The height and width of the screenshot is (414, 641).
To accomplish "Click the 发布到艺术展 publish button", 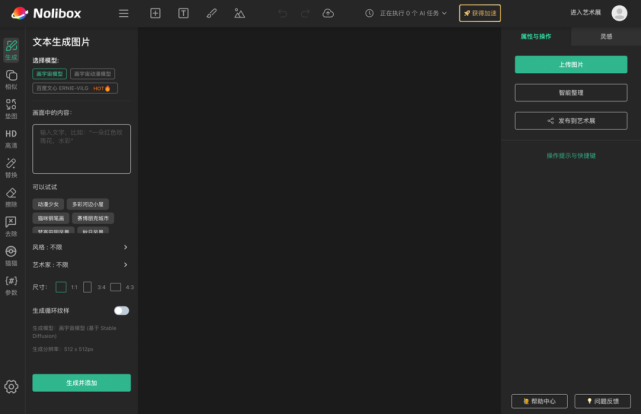I will 571,121.
